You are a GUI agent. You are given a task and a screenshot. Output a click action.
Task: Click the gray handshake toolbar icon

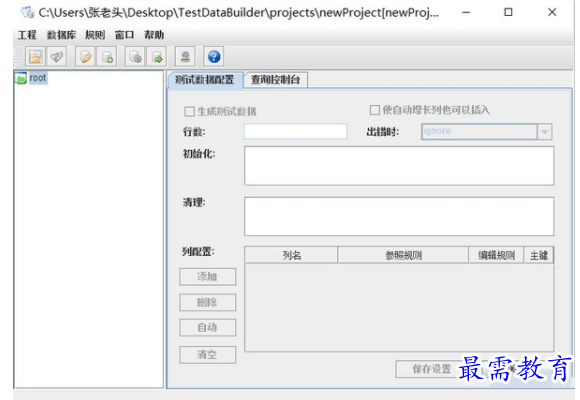click(x=57, y=57)
